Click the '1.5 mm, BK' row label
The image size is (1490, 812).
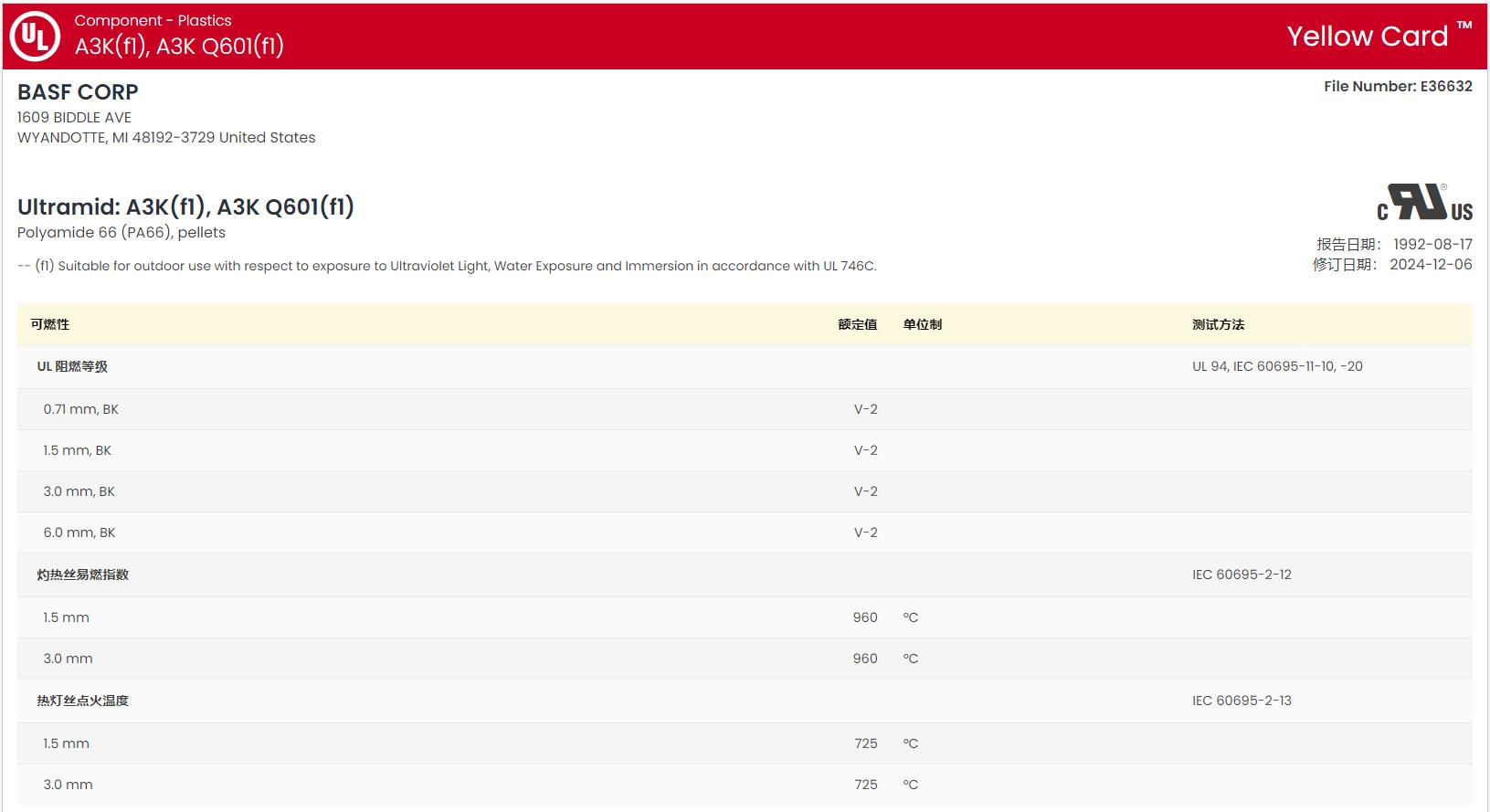coord(77,450)
